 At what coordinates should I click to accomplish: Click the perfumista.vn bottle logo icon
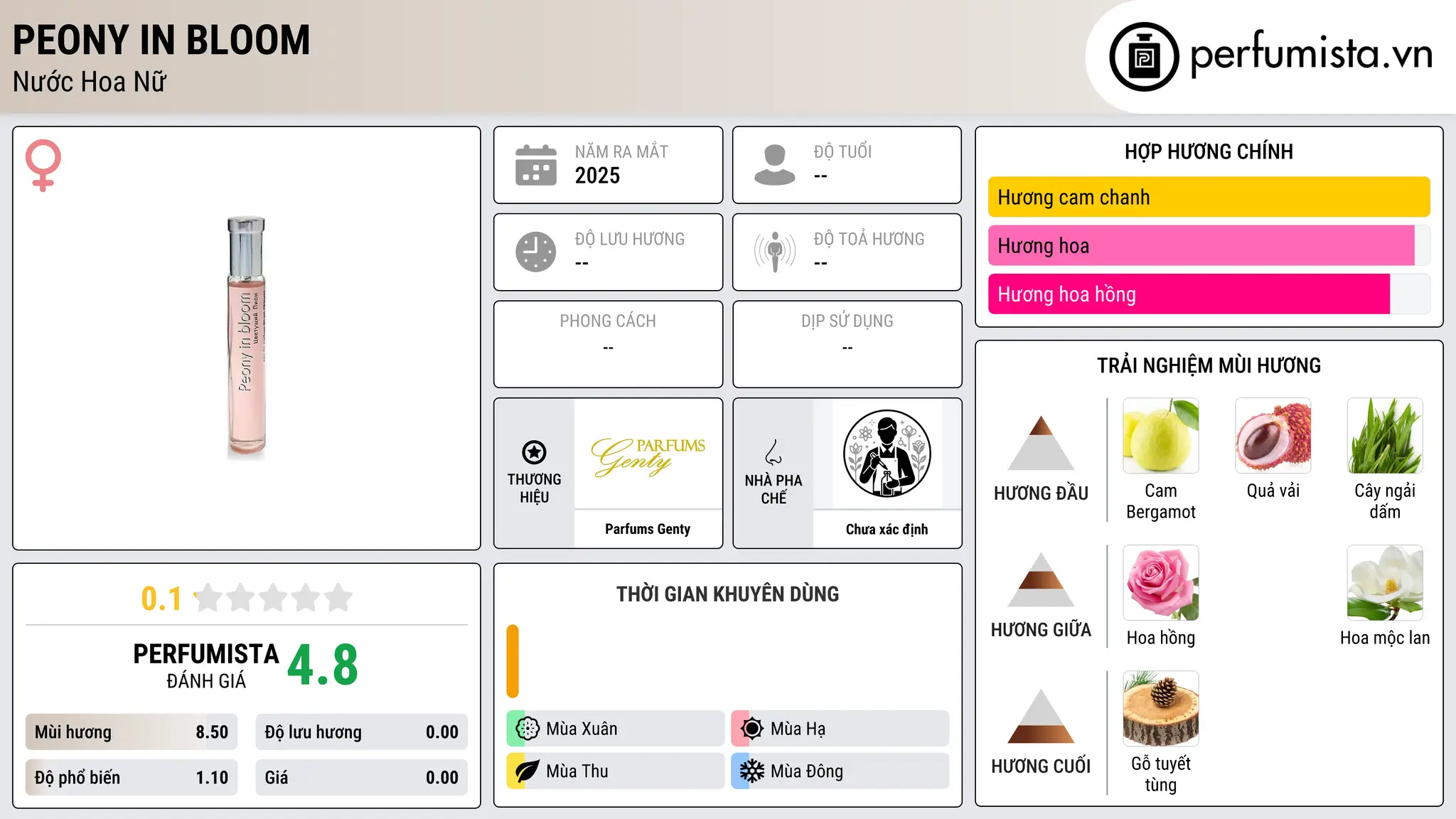click(1144, 57)
